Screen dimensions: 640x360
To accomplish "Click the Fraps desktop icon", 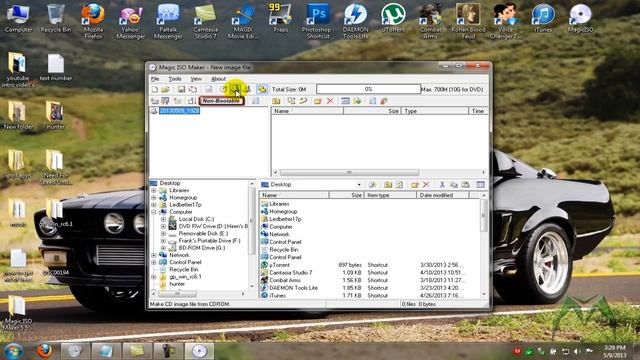I will click(280, 18).
